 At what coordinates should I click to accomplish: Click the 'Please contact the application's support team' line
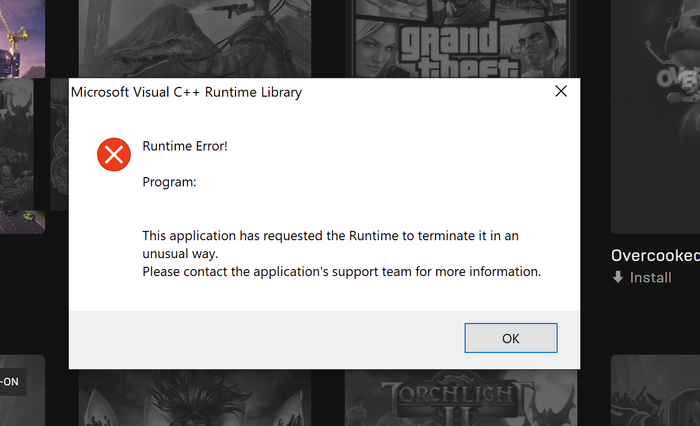[x=342, y=271]
